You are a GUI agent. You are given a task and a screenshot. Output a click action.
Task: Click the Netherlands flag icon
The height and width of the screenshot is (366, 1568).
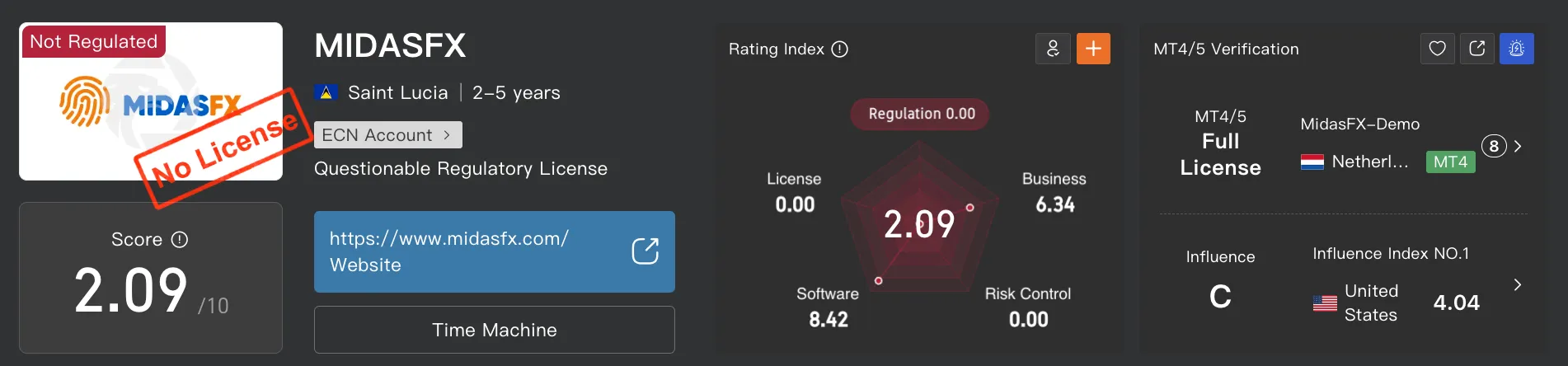point(1312,162)
